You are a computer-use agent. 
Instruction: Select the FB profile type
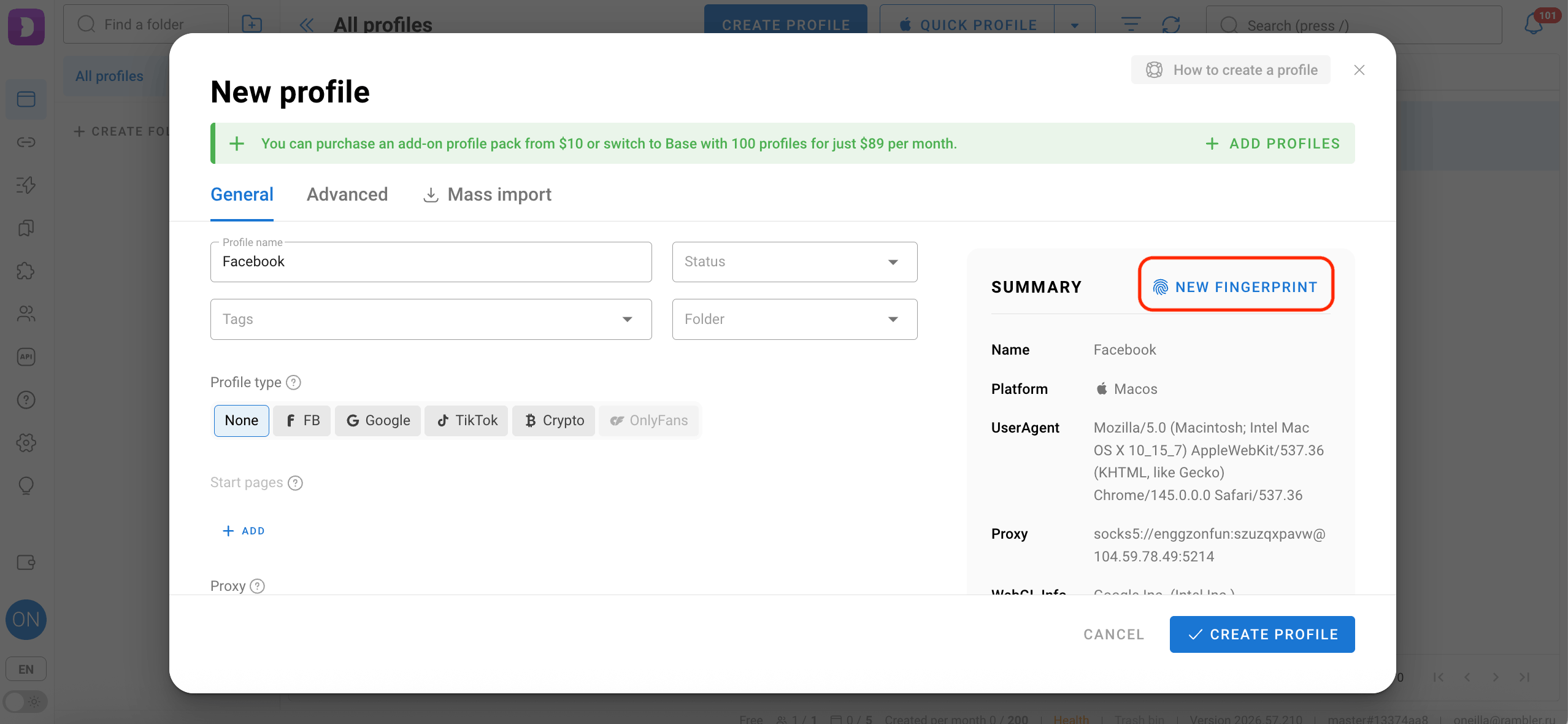coord(302,420)
